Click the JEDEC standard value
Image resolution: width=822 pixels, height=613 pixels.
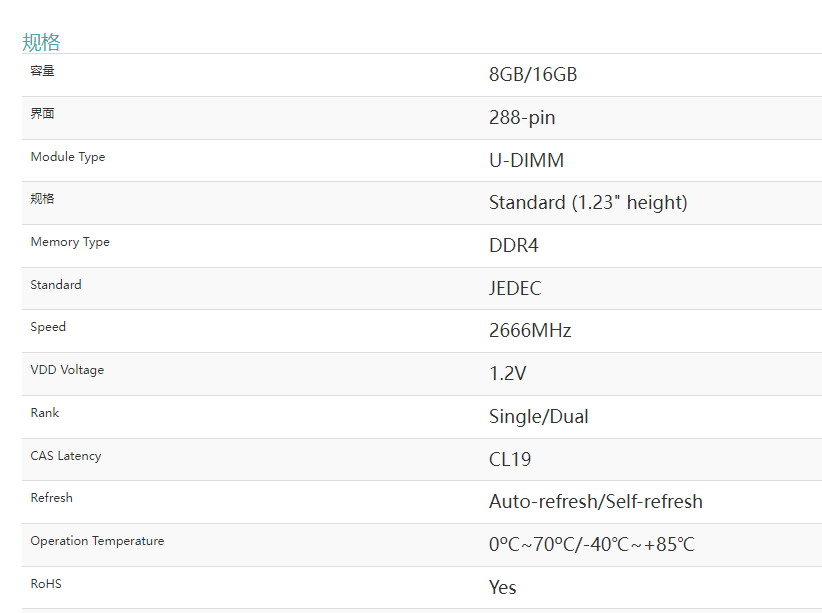click(514, 289)
